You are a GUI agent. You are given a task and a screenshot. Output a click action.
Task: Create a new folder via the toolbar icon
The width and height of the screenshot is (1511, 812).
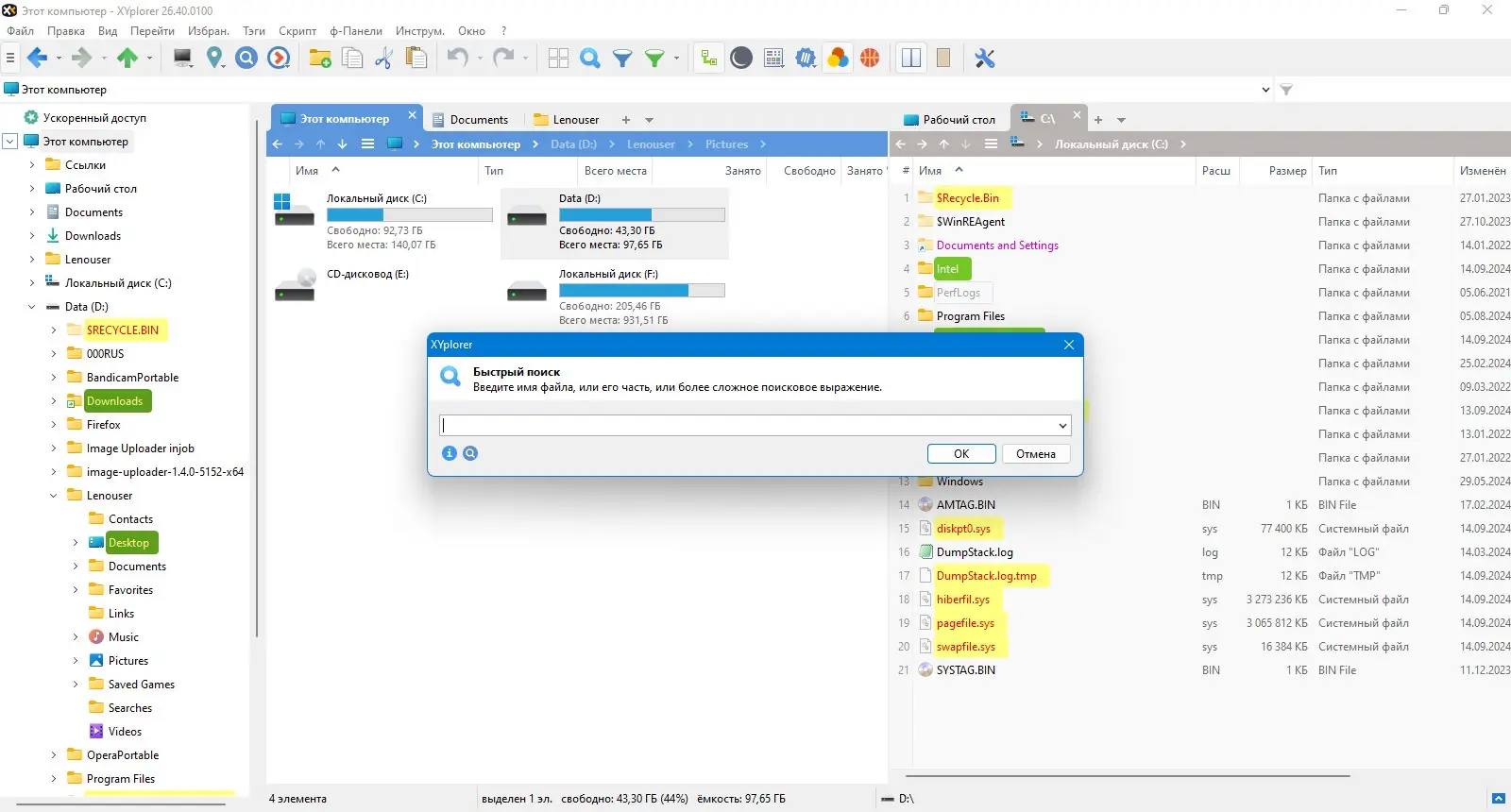click(x=320, y=59)
